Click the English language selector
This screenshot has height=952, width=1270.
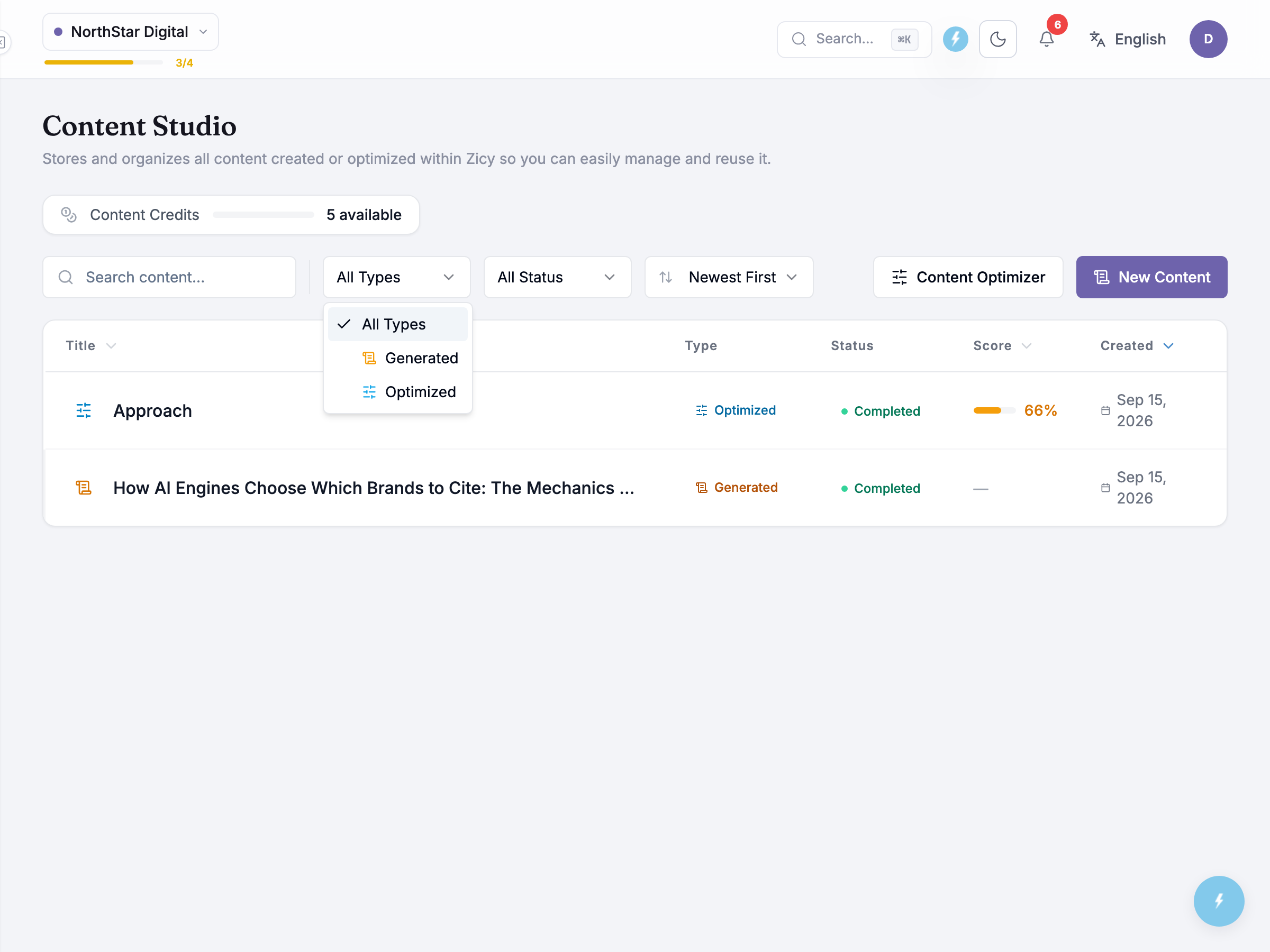1128,39
